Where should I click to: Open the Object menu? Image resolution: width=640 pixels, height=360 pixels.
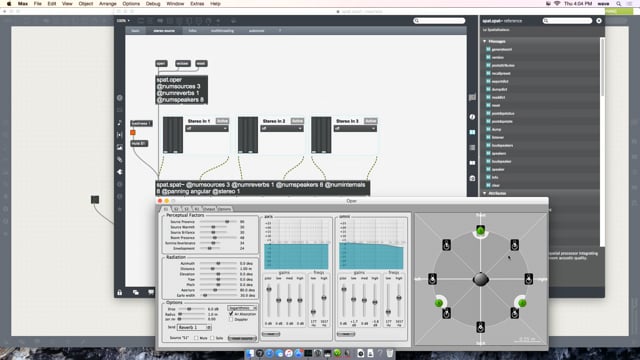[x=86, y=4]
